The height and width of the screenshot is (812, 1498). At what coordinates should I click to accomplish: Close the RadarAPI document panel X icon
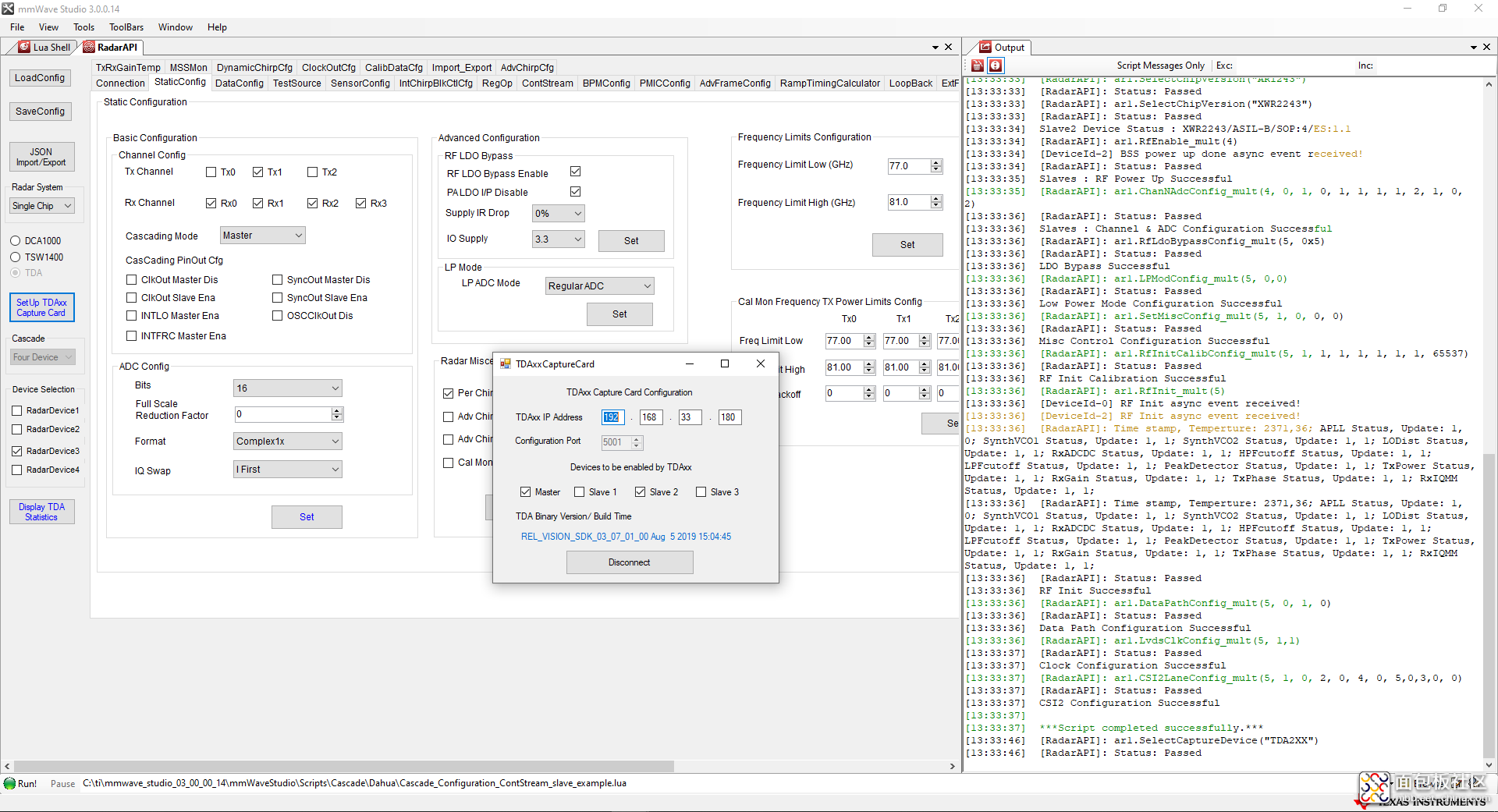coord(949,48)
